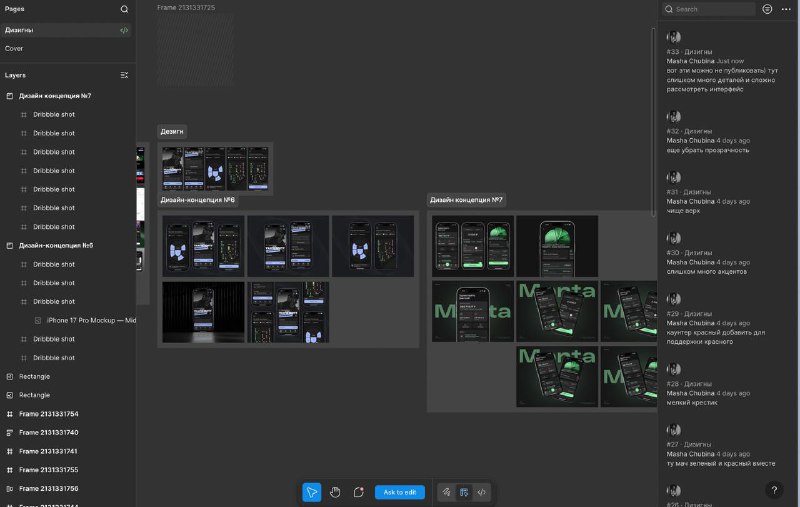The image size is (800, 507).
Task: Toggle Dev Mode code icon in toolbar
Action: [481, 492]
